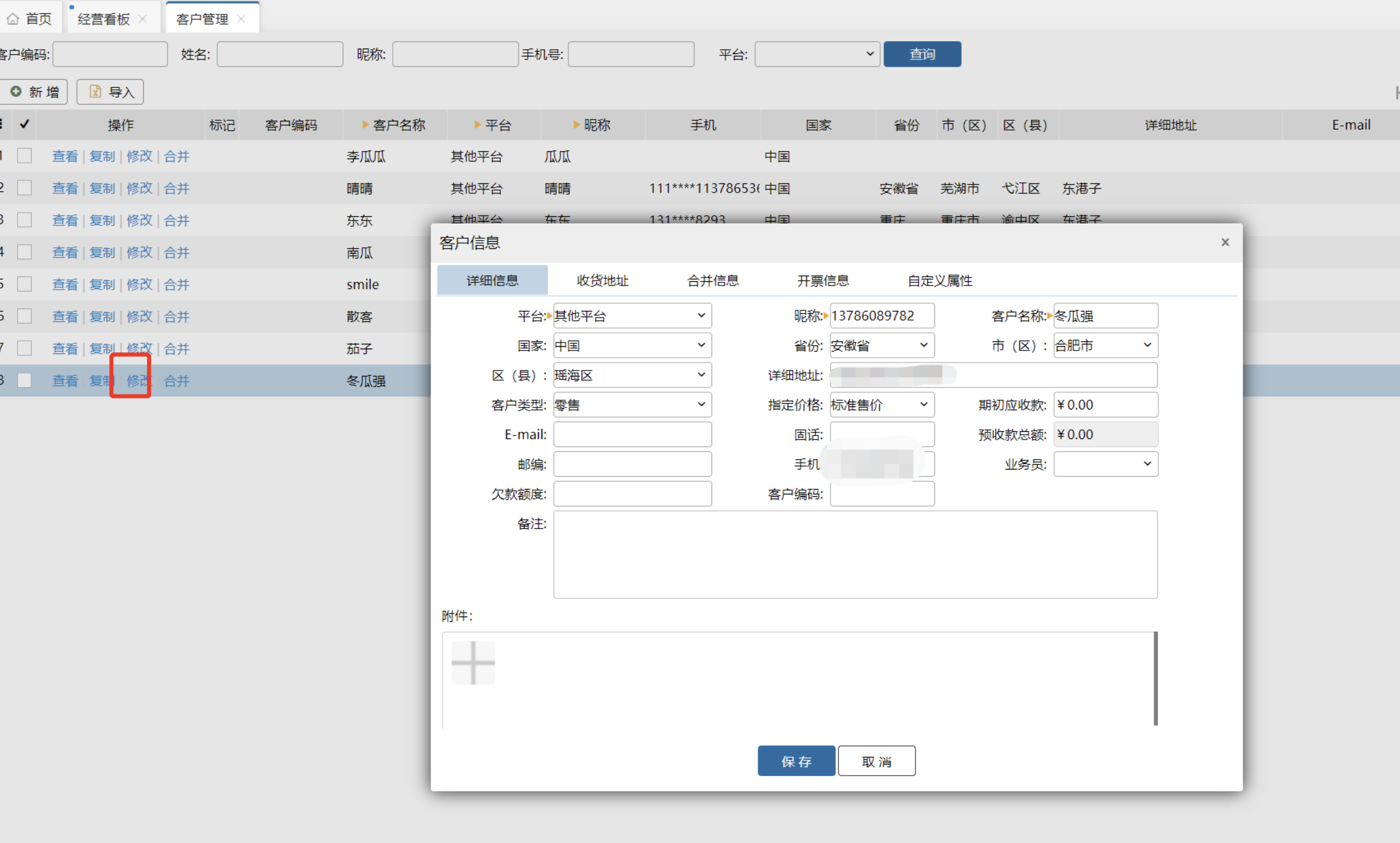The width and height of the screenshot is (1400, 843).
Task: Check the row for 冬瓜强
Action: click(x=24, y=380)
